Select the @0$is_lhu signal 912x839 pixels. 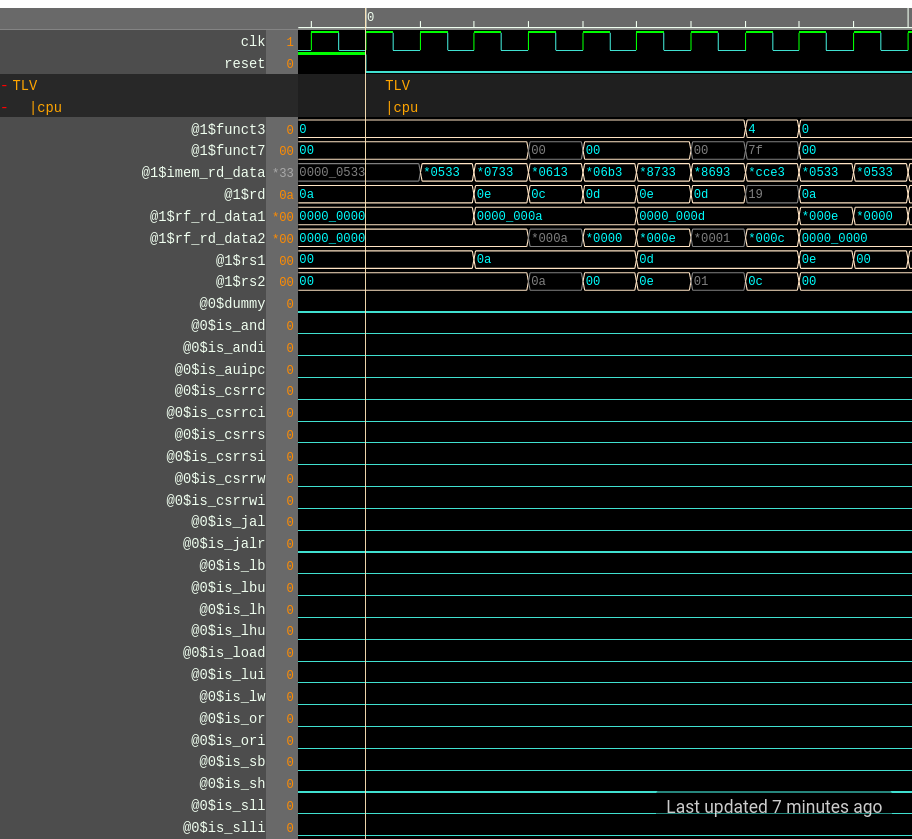(x=228, y=631)
